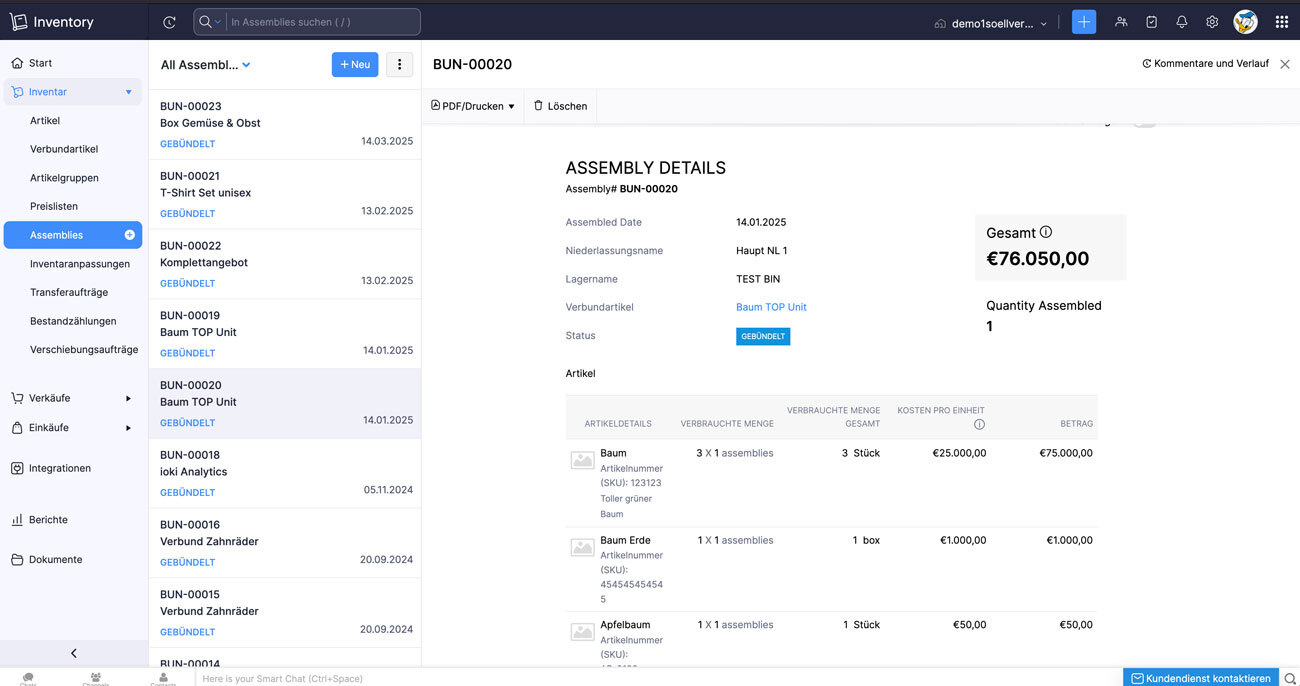This screenshot has height=686, width=1300.
Task: Expand the Einkäufe menu section
Action: click(128, 428)
